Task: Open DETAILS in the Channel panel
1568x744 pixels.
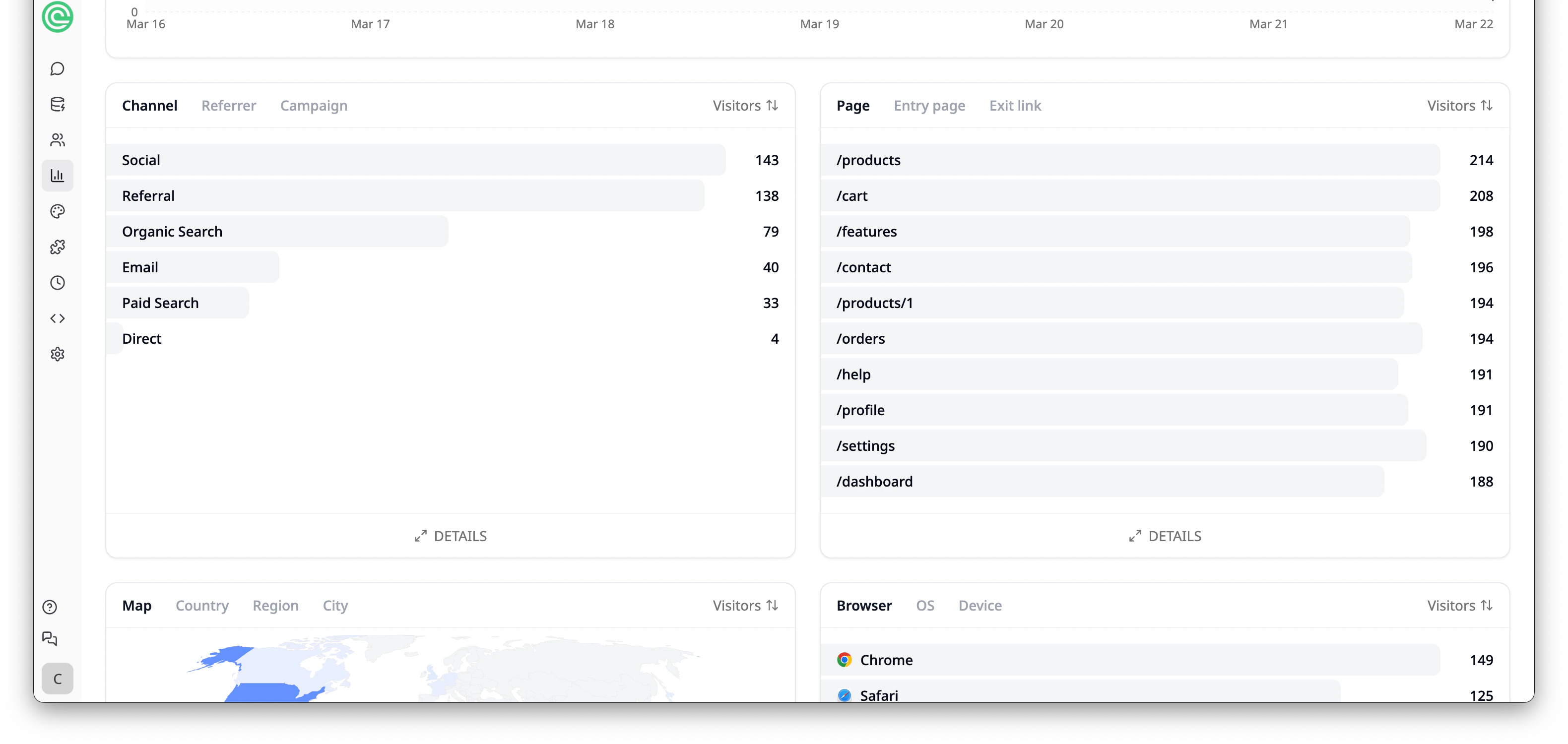Action: [451, 535]
